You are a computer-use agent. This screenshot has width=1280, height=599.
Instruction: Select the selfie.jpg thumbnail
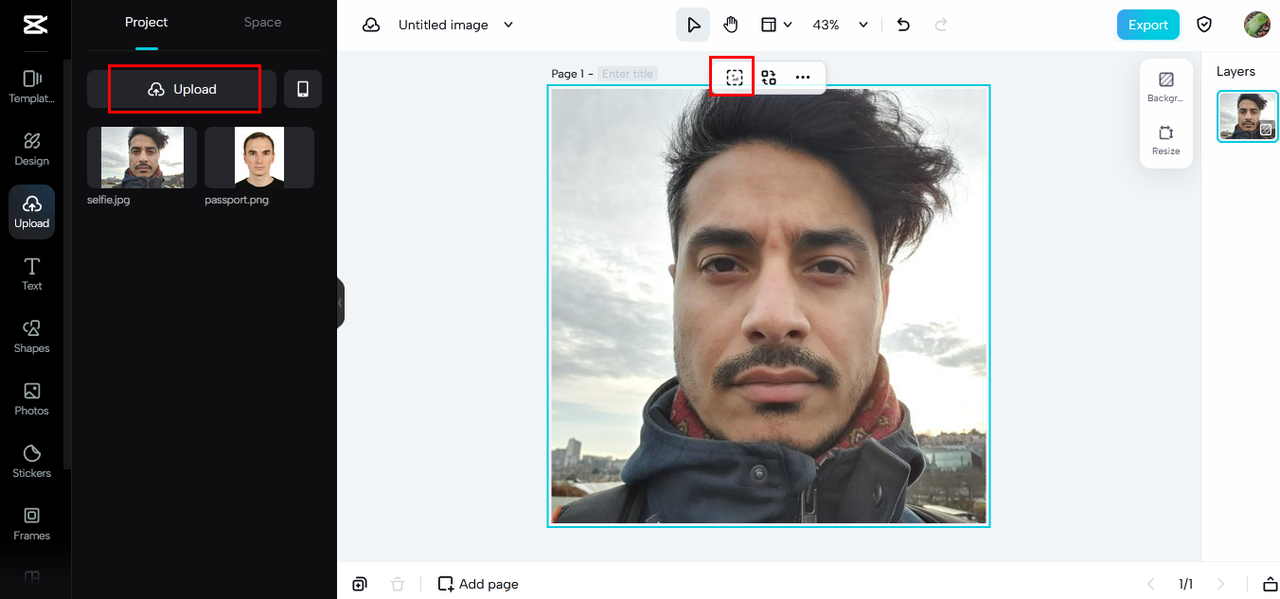[142, 157]
